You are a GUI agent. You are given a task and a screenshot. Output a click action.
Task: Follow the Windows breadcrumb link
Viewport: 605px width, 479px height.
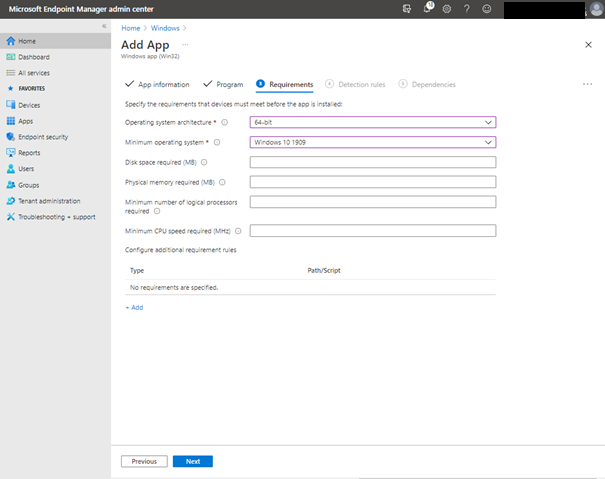tap(165, 28)
